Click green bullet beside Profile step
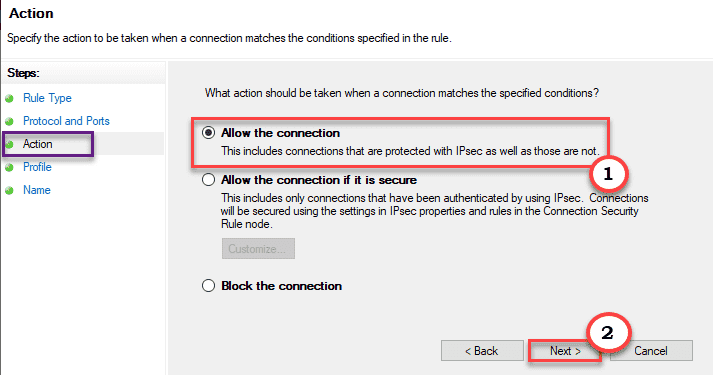The height and width of the screenshot is (375, 713). coord(9,168)
